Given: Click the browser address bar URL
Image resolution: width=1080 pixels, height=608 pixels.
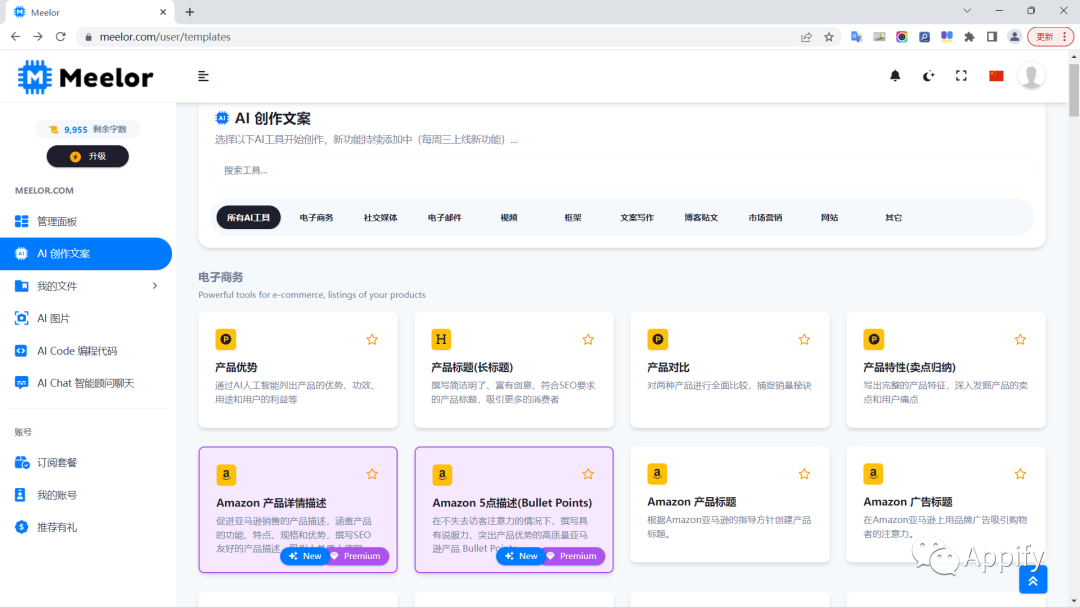Looking at the screenshot, I should coord(165,37).
